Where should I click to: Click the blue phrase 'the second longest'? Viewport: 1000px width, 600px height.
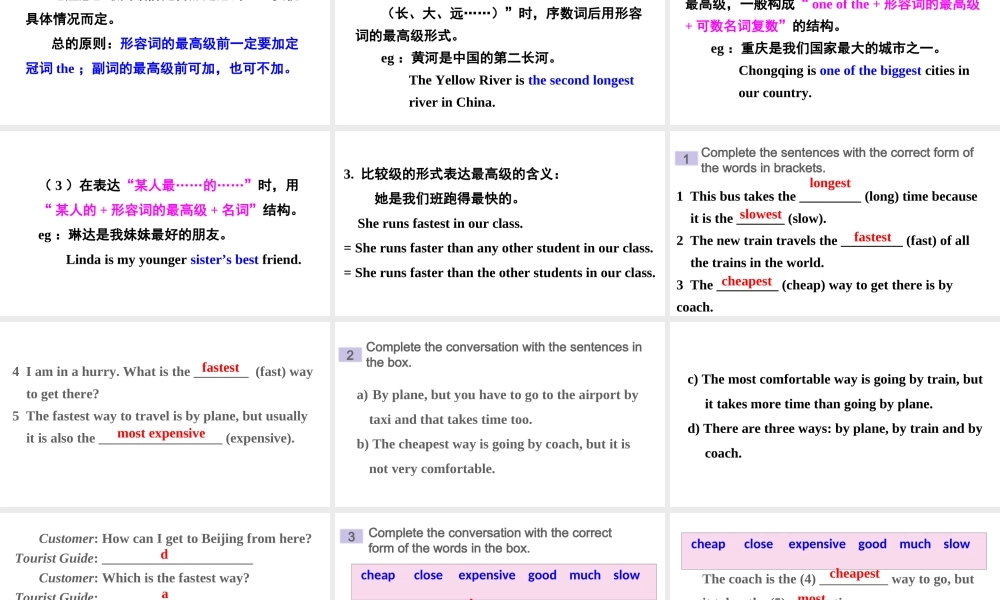(581, 80)
